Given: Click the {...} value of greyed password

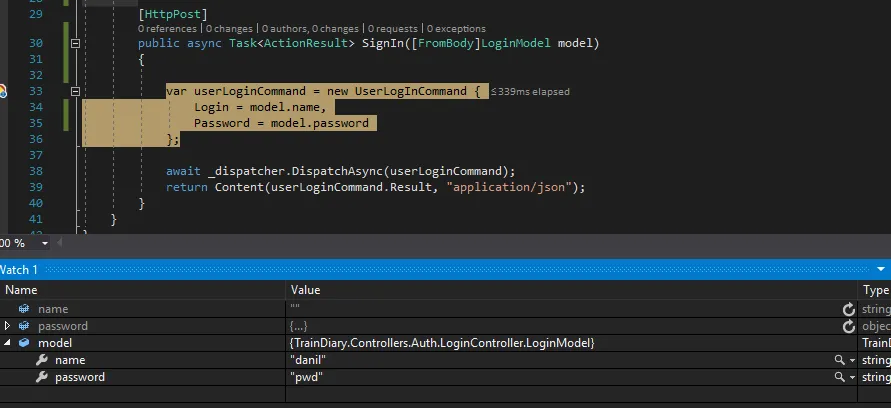Looking at the screenshot, I should tap(298, 326).
